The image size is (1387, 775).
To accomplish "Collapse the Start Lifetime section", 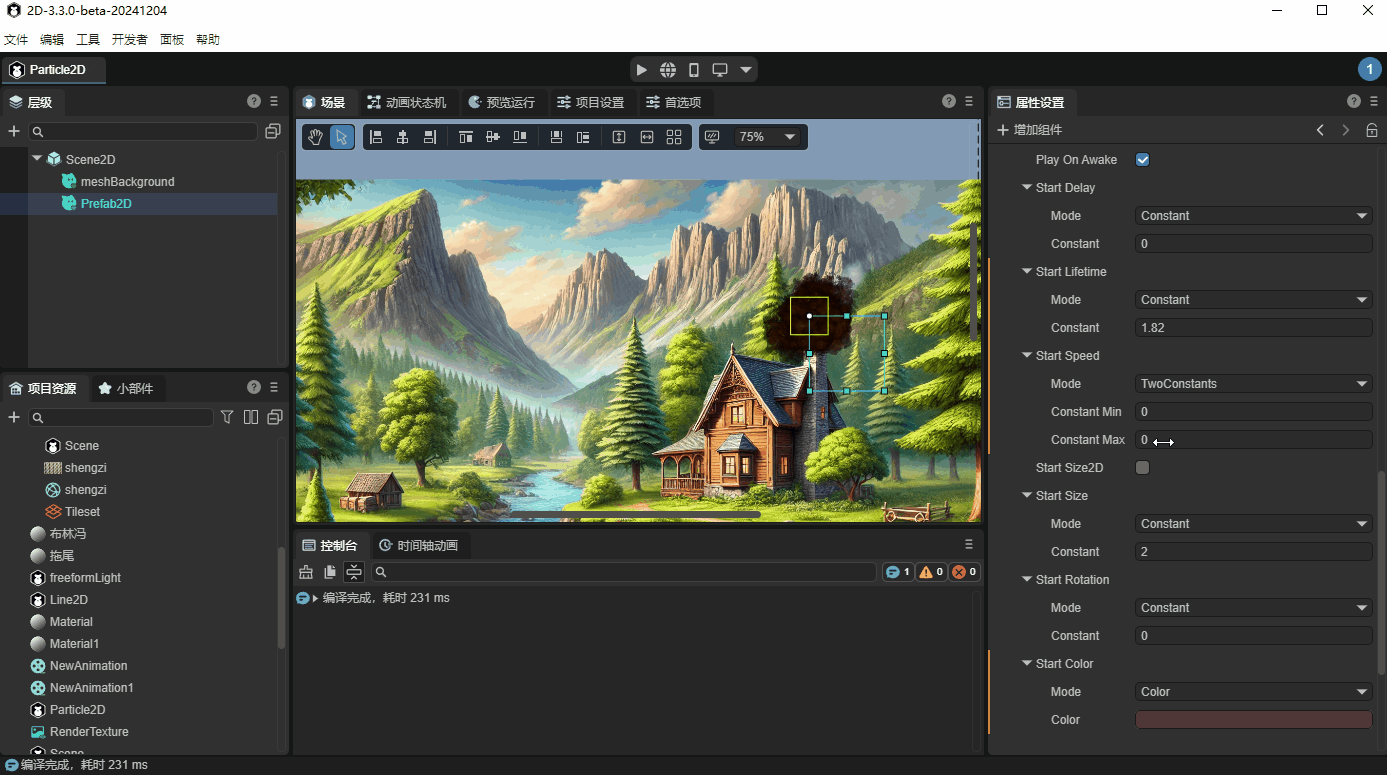I will pos(1026,271).
